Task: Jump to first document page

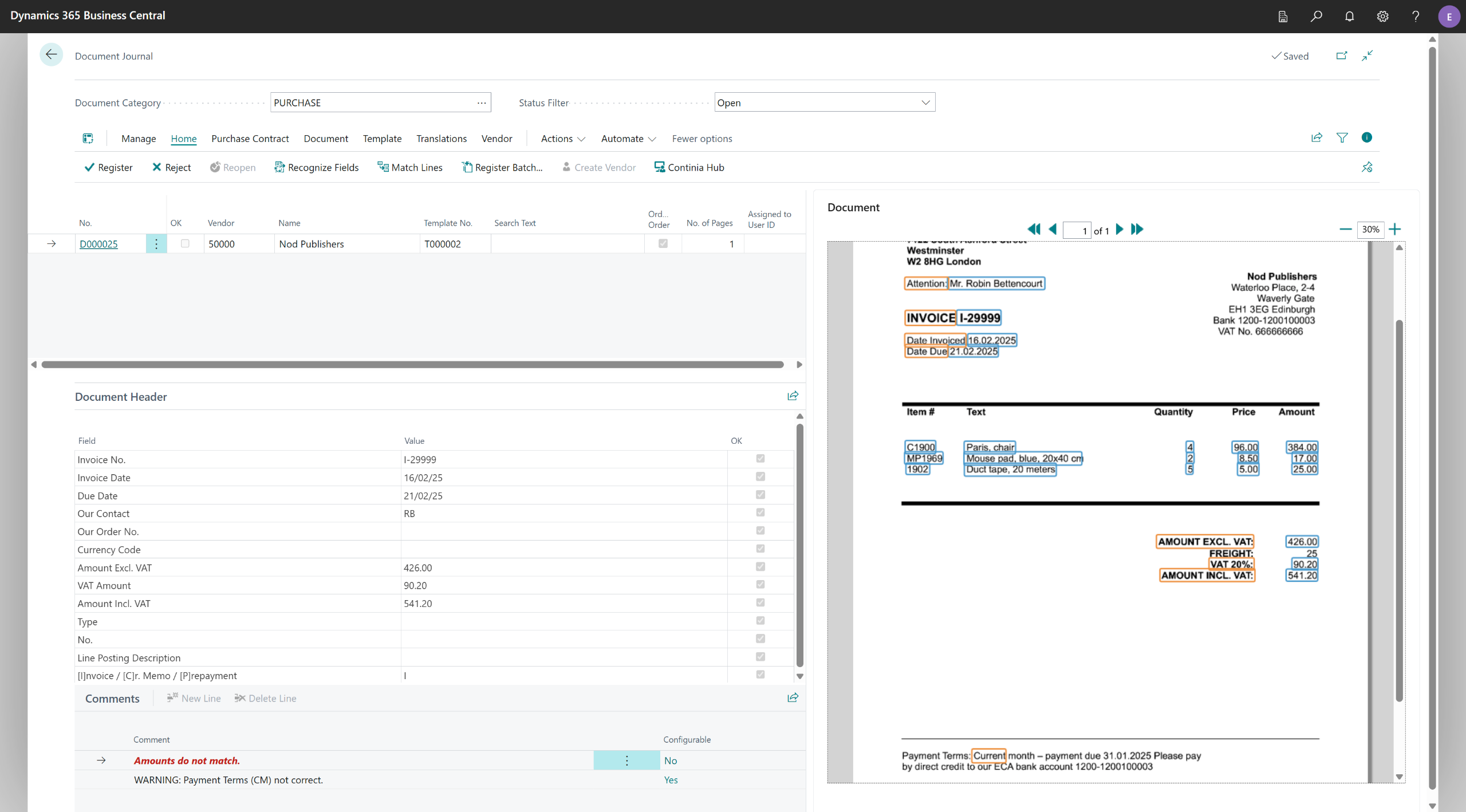Action: [1034, 230]
